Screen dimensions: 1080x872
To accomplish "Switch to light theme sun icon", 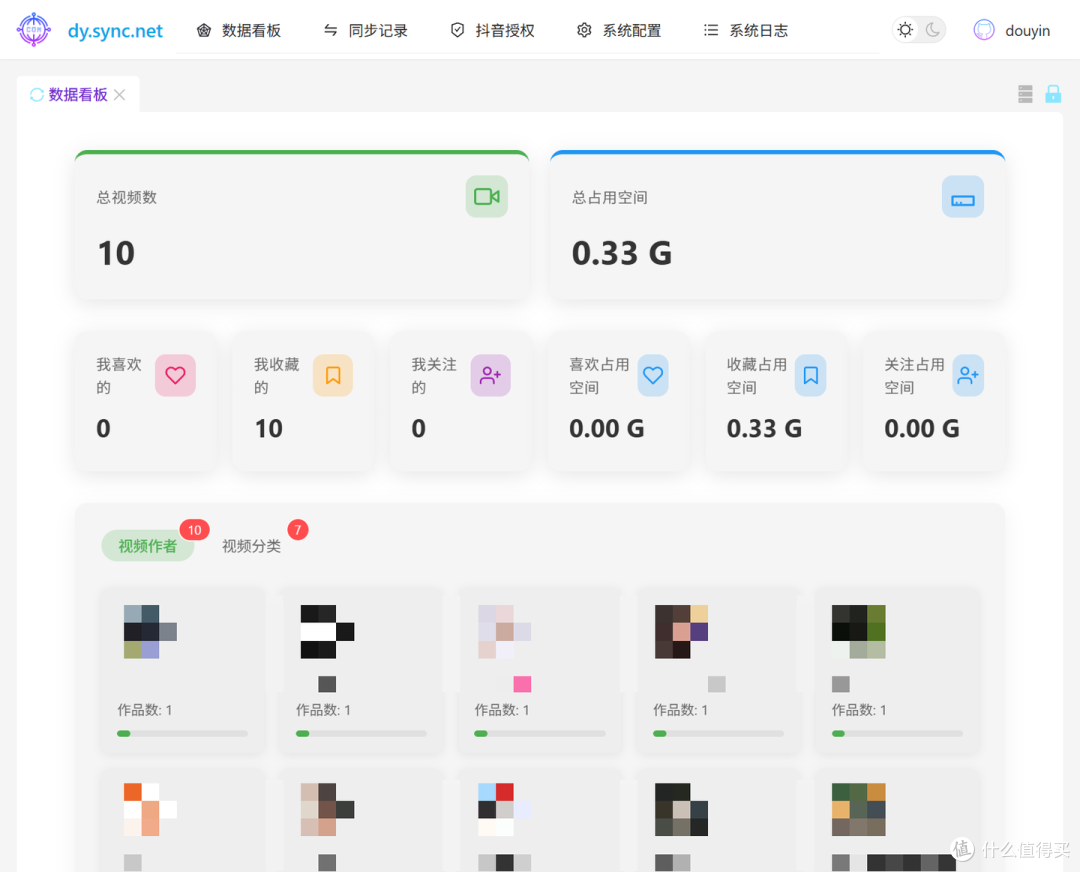I will (x=905, y=30).
